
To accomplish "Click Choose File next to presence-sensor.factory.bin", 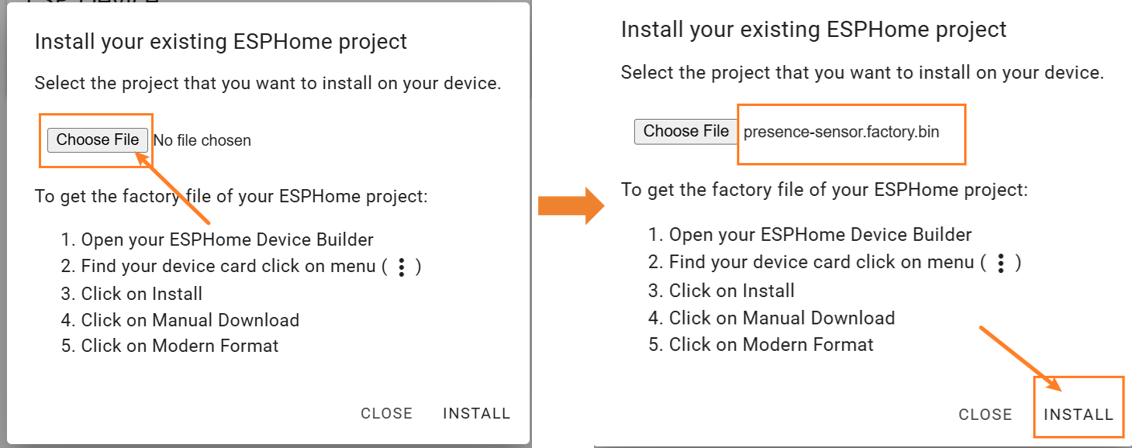I will (686, 131).
